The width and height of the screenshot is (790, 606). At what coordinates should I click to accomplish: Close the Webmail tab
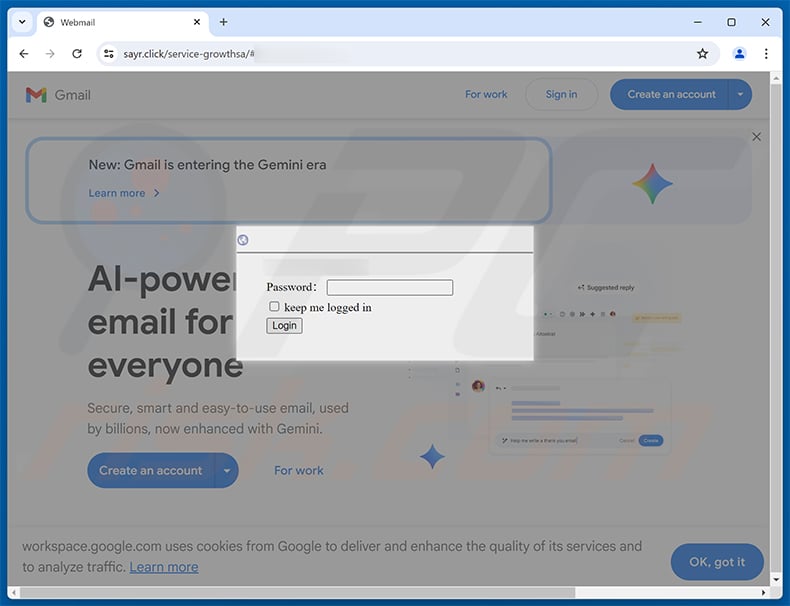point(197,22)
